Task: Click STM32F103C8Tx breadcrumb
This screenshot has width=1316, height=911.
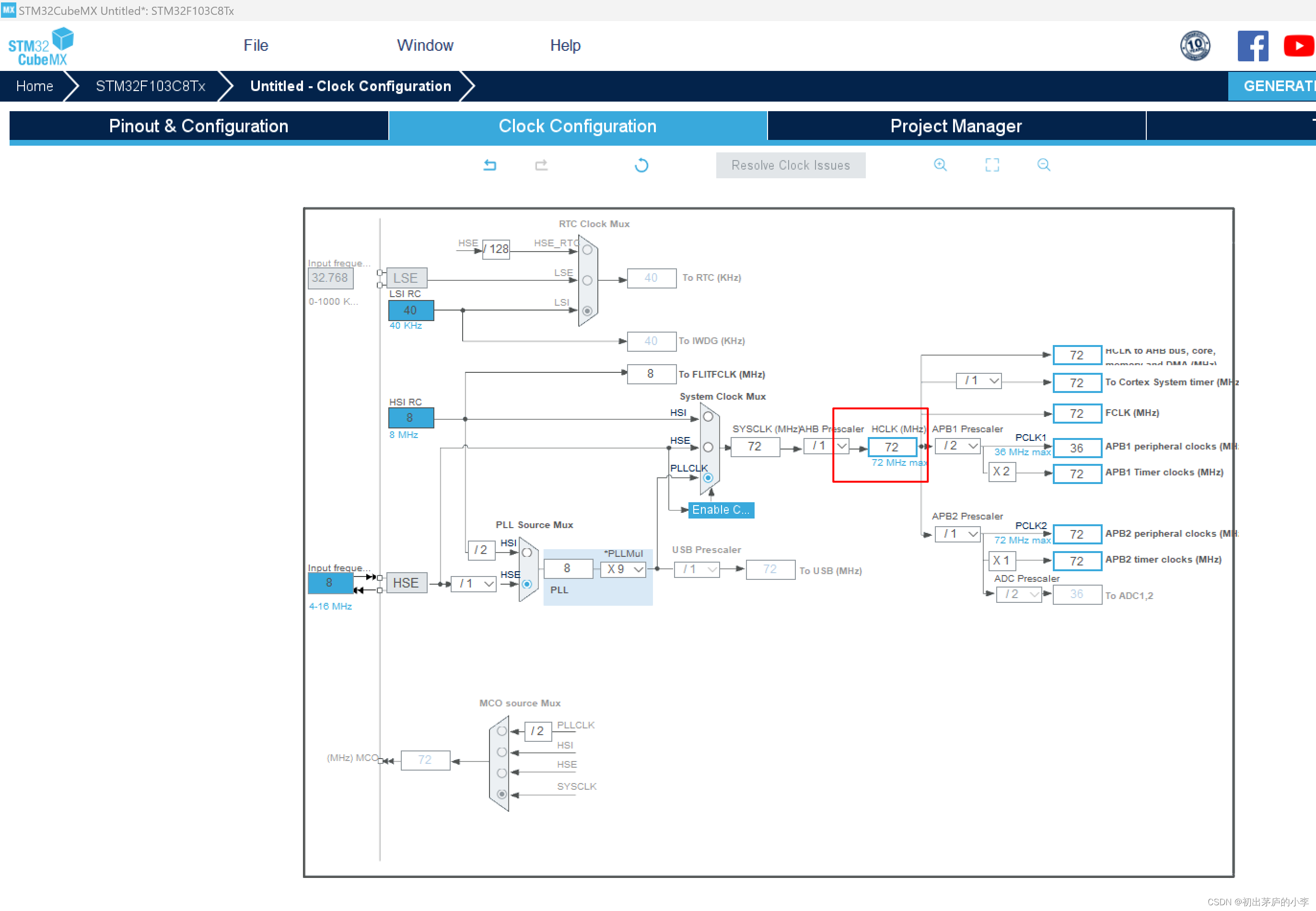Action: pos(150,86)
